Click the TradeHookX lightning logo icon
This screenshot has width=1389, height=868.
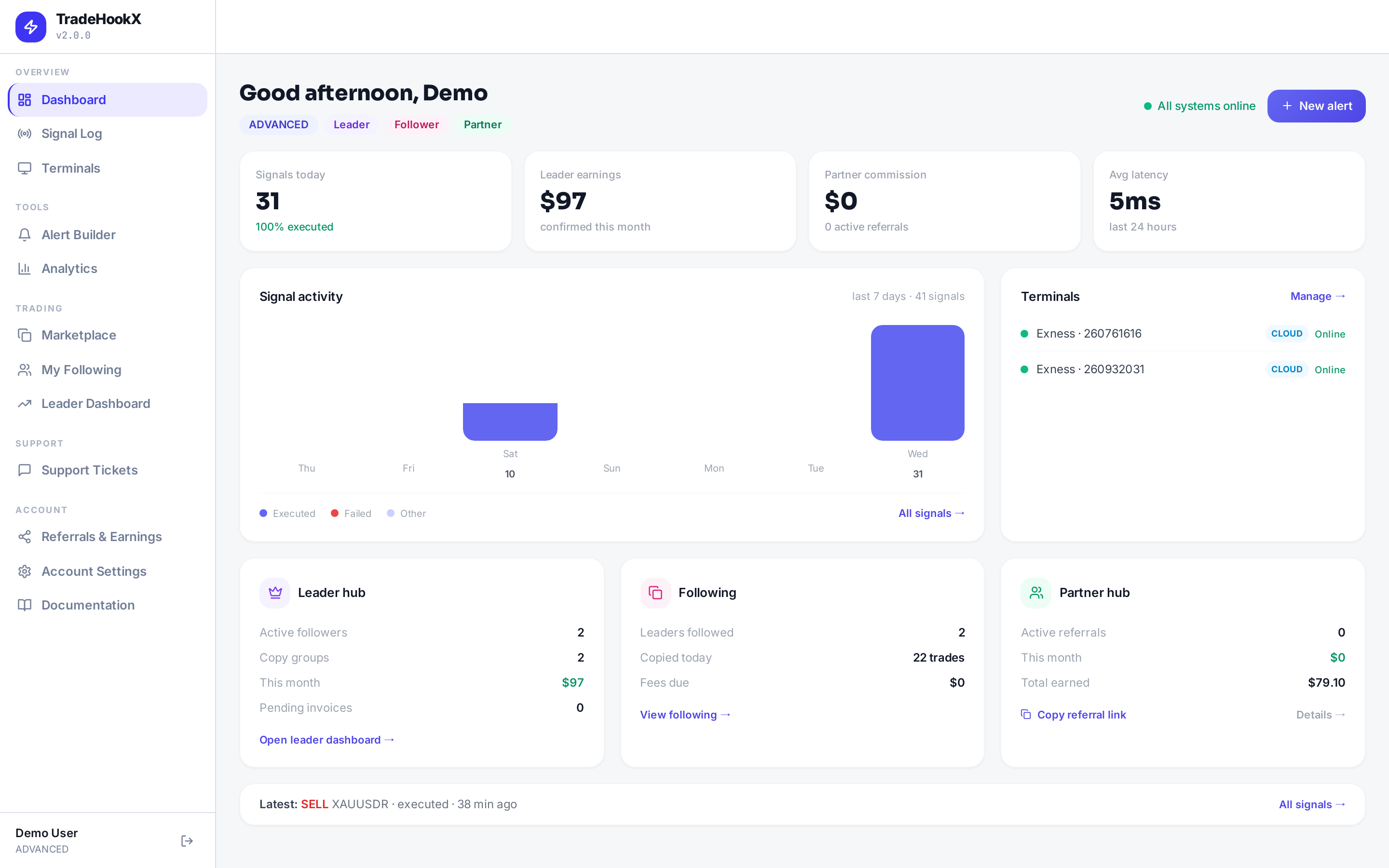(x=31, y=27)
